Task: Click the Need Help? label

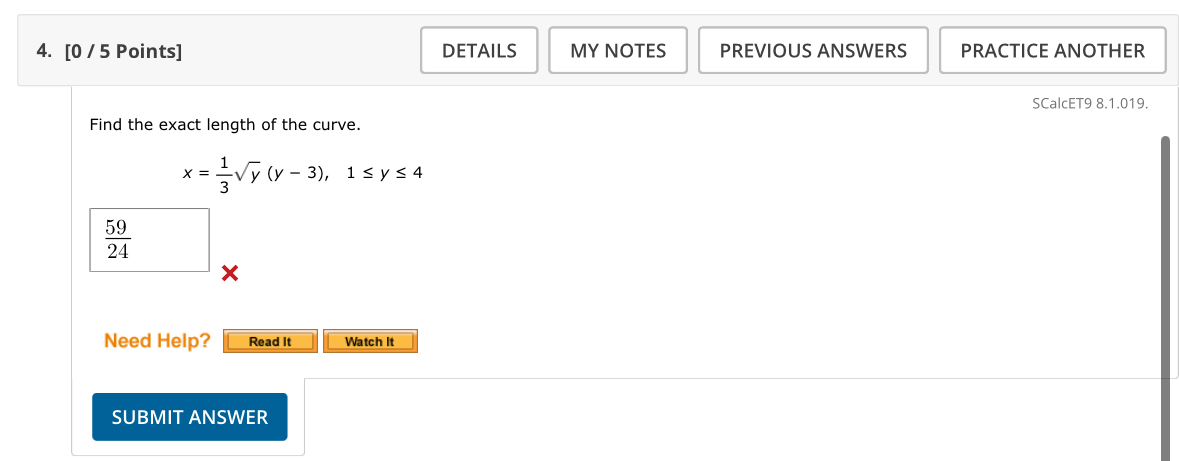Action: [x=157, y=341]
